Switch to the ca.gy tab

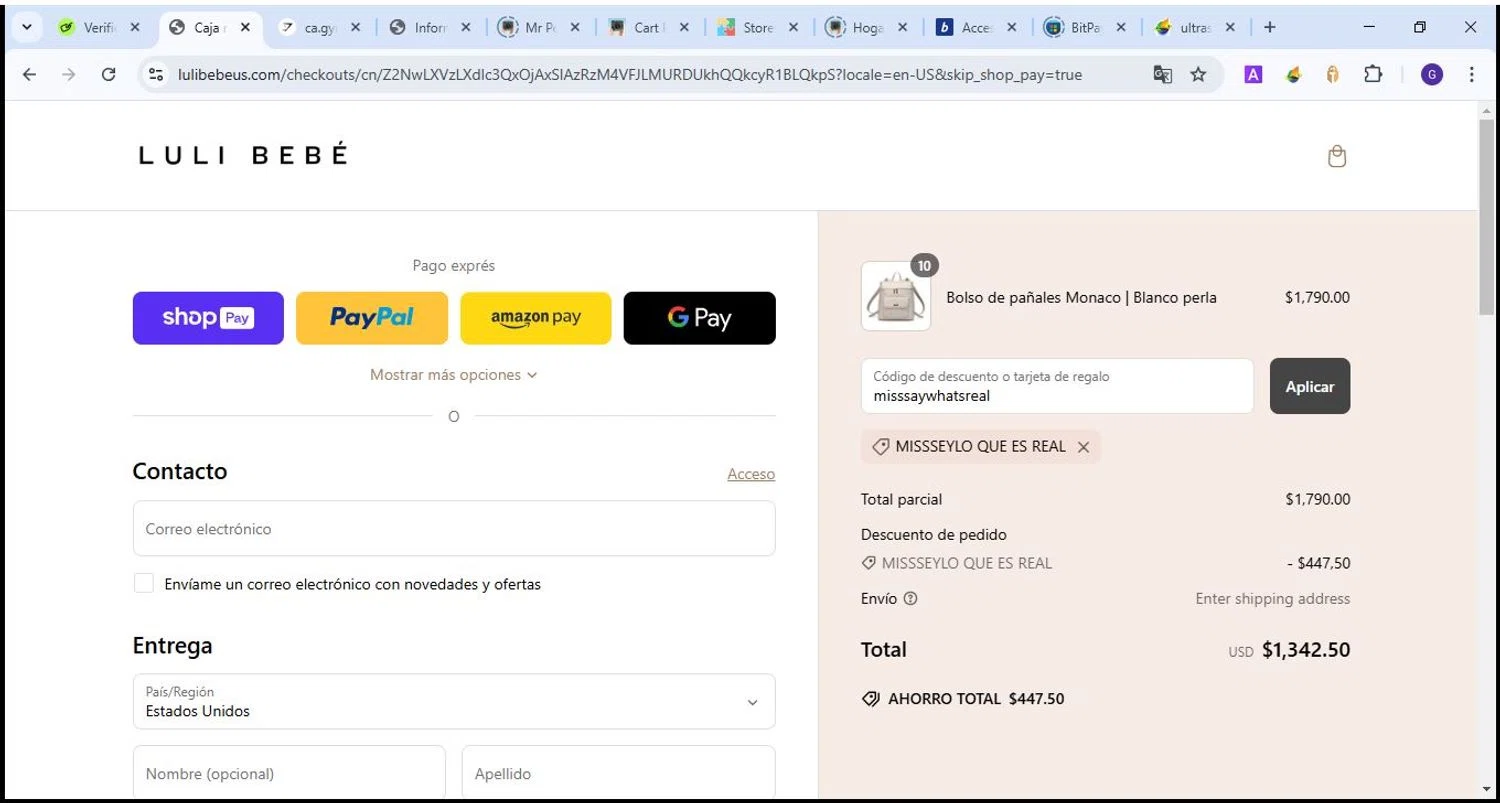[x=319, y=27]
